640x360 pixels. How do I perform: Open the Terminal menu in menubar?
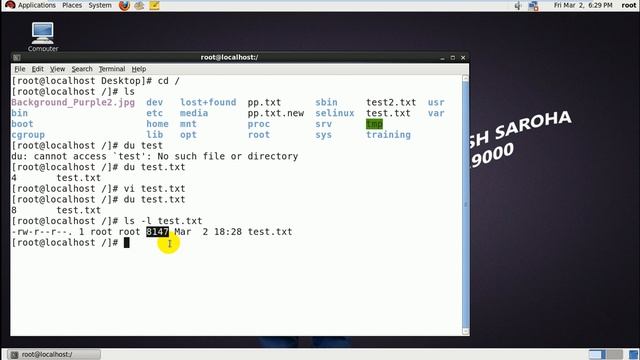coord(112,69)
